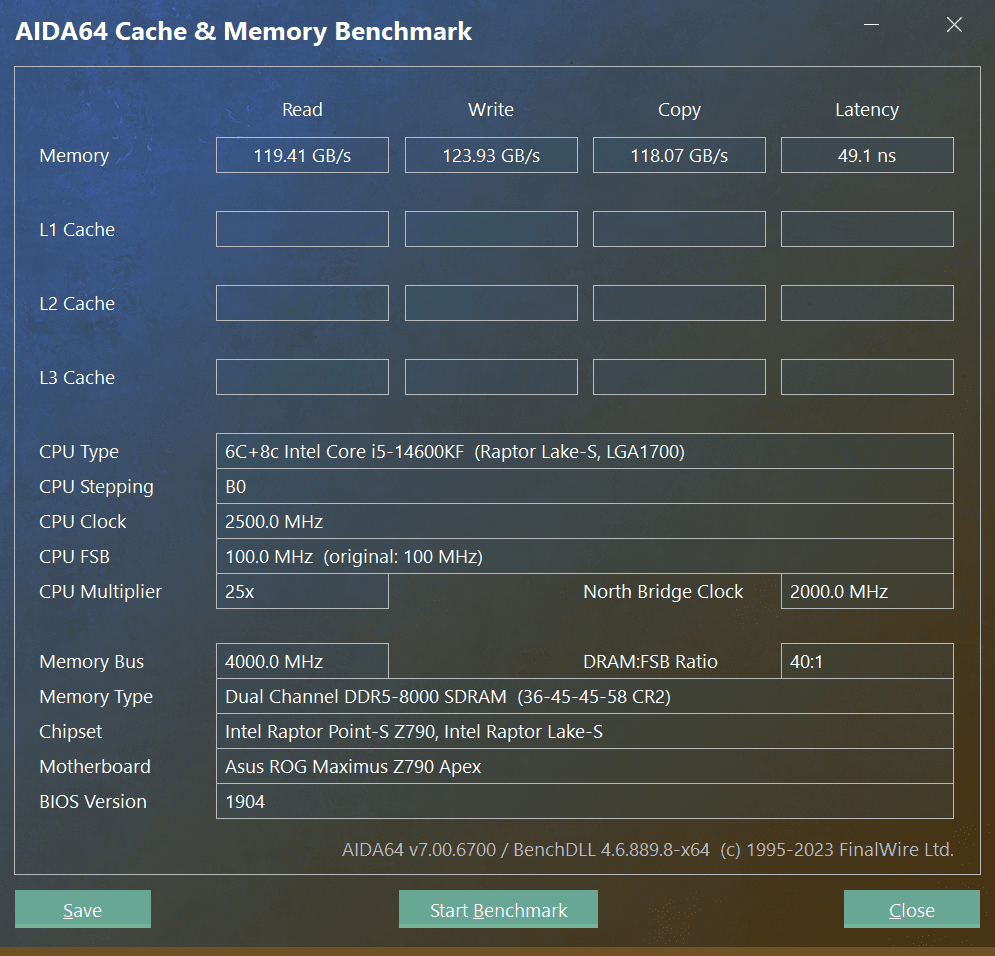Select North Bridge Clock value 2000.0 MHz
This screenshot has height=956, width=995.
click(867, 591)
